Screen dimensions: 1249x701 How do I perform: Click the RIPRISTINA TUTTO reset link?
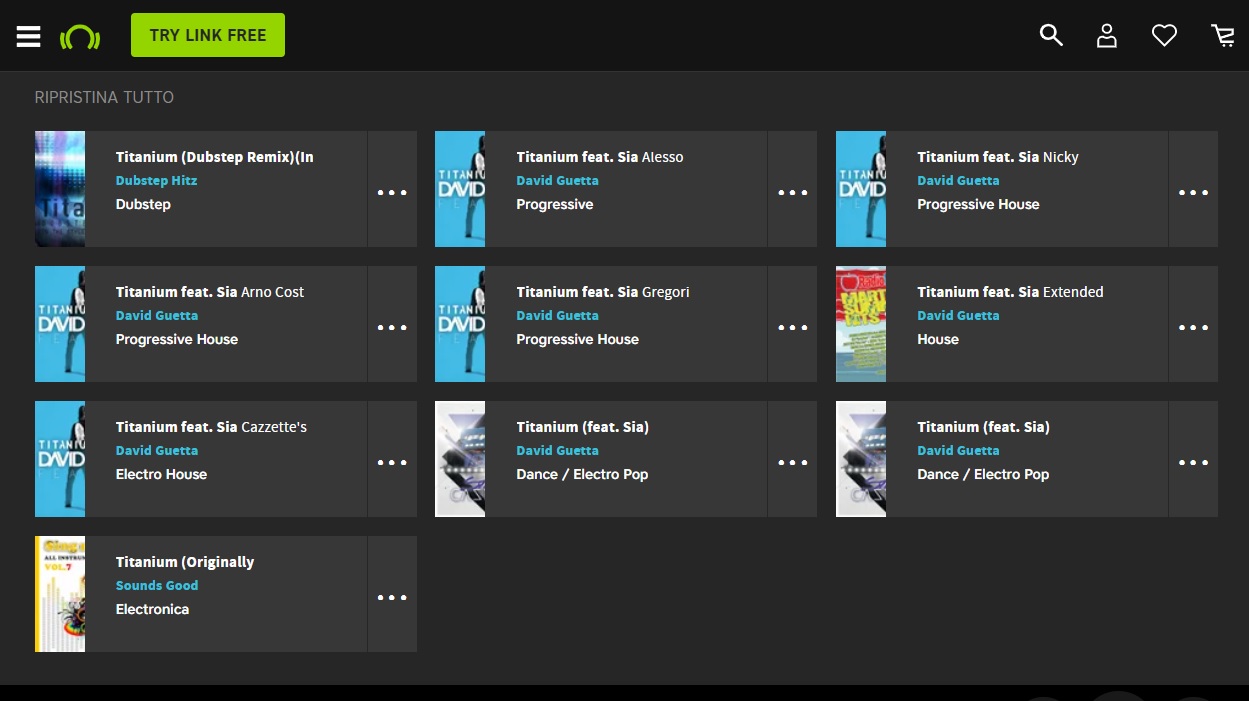click(x=104, y=97)
